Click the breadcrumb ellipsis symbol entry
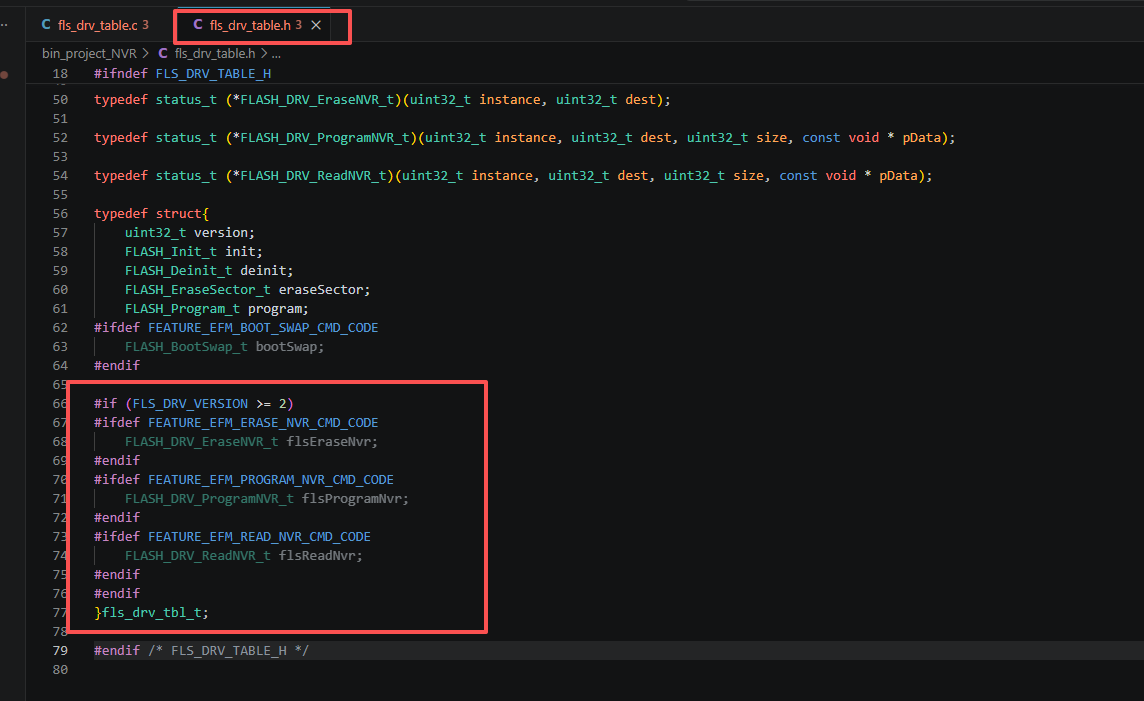Image resolution: width=1144 pixels, height=701 pixels. (277, 54)
